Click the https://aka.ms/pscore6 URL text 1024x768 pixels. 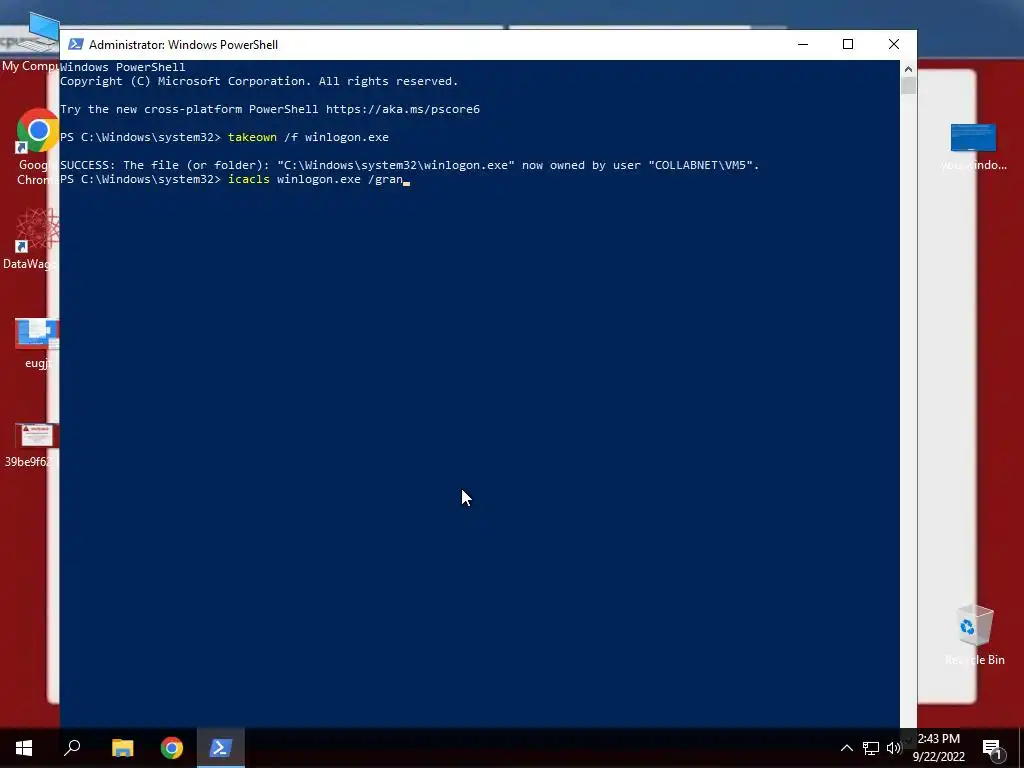coord(403,109)
